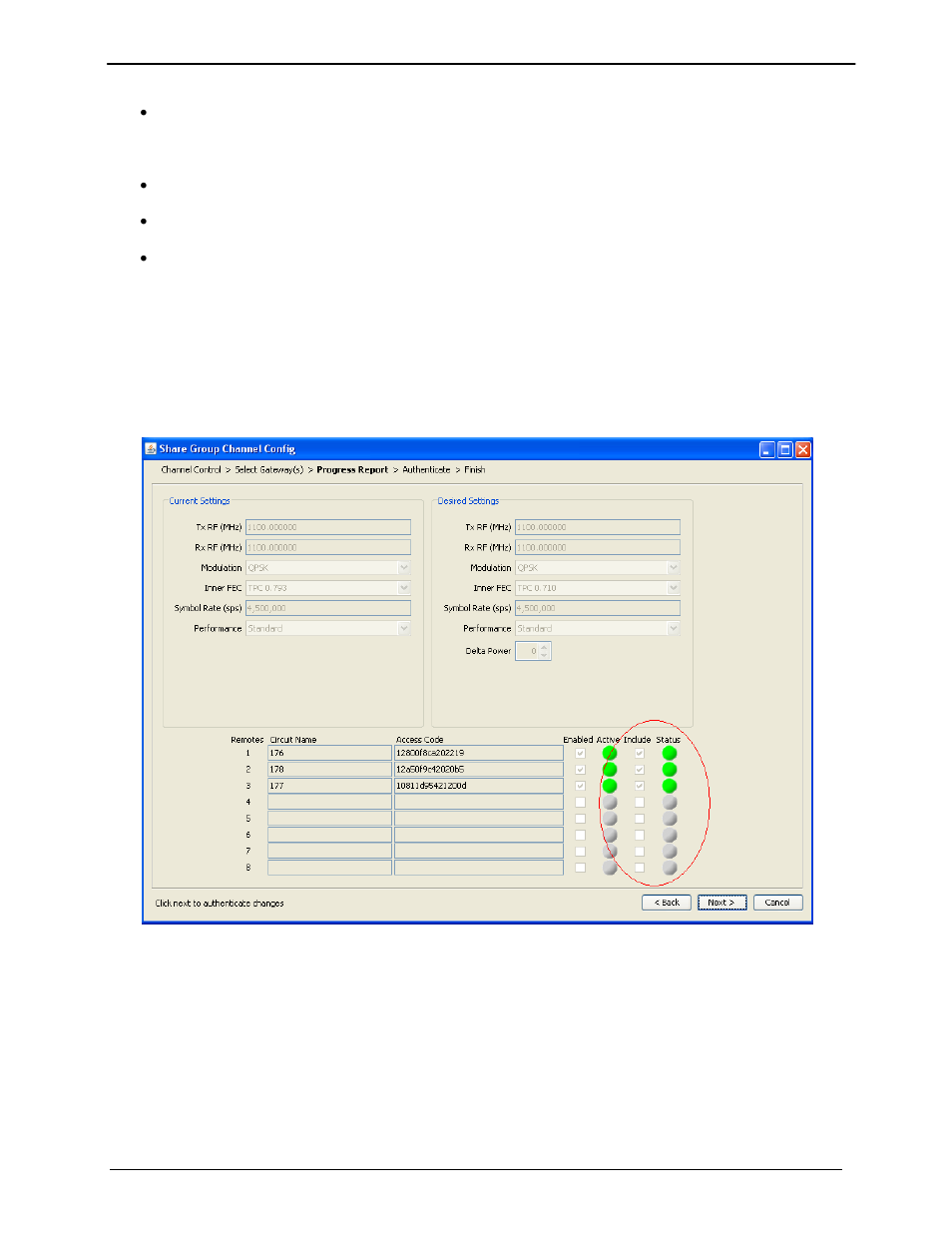
Task: Click the Next button
Action: click(722, 903)
